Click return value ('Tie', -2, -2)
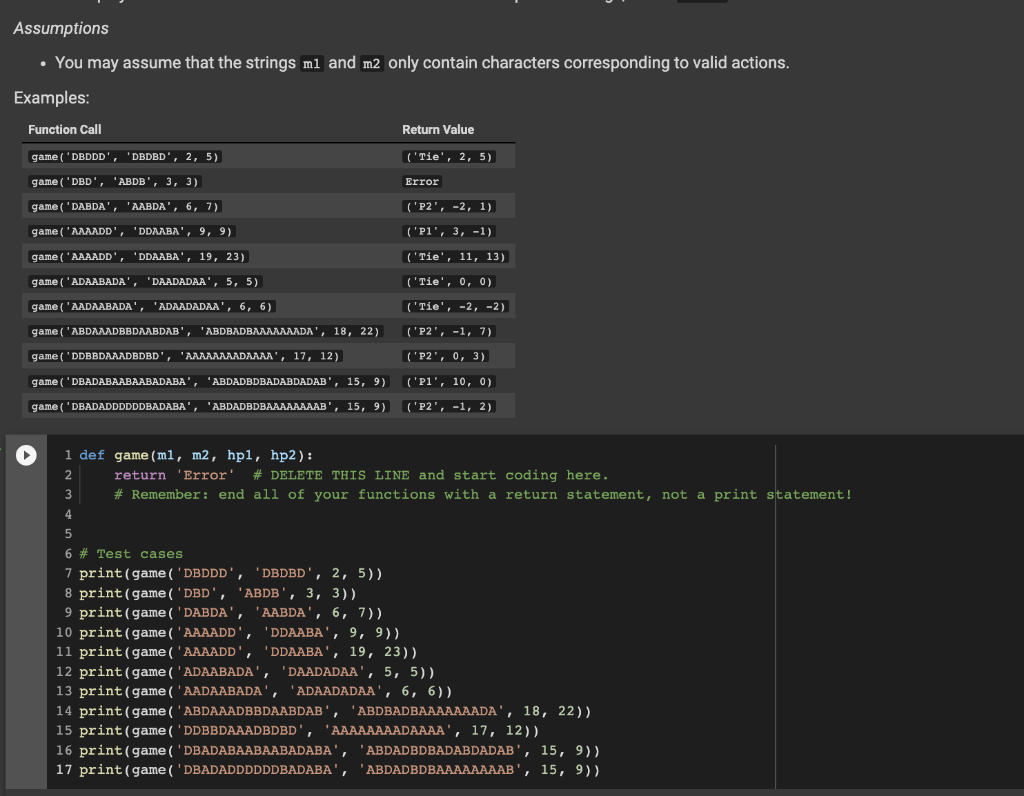Screen dimensions: 1024x796 click(456, 306)
